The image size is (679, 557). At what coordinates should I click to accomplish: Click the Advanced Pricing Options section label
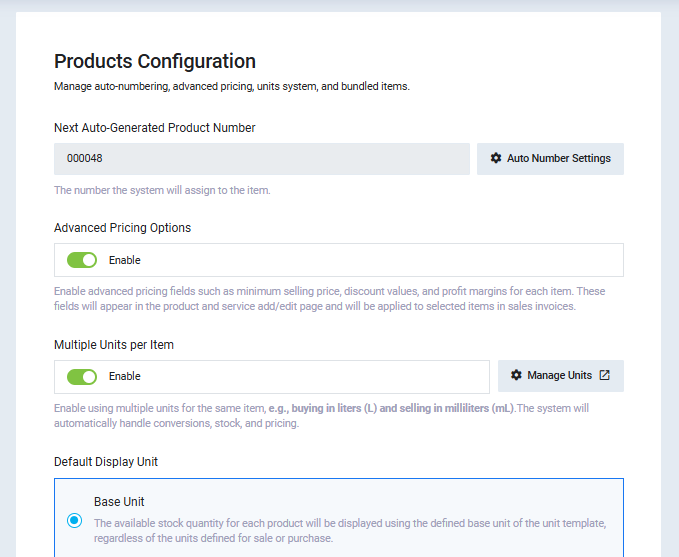(122, 227)
